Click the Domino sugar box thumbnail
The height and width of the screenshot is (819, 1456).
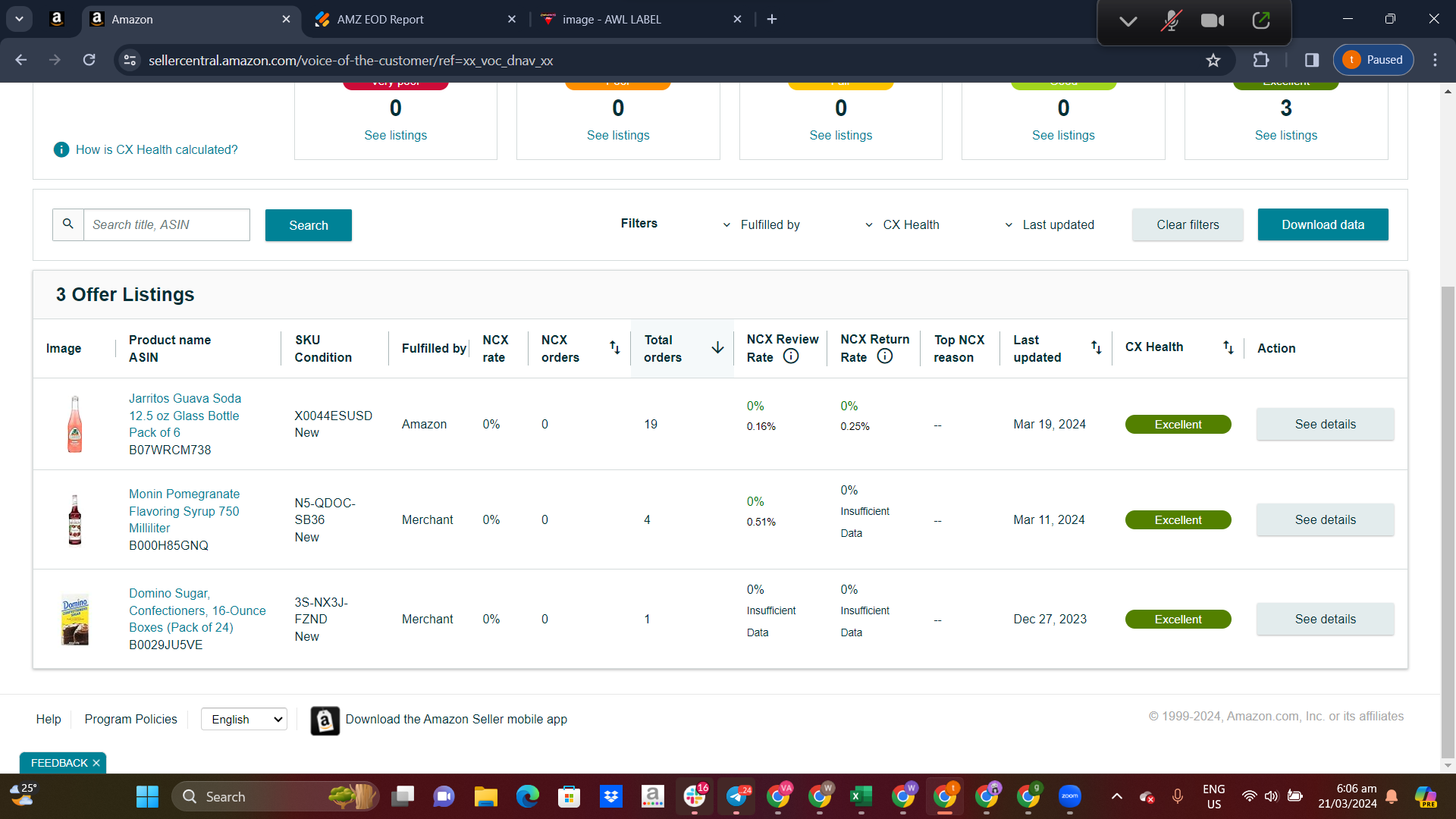point(75,619)
